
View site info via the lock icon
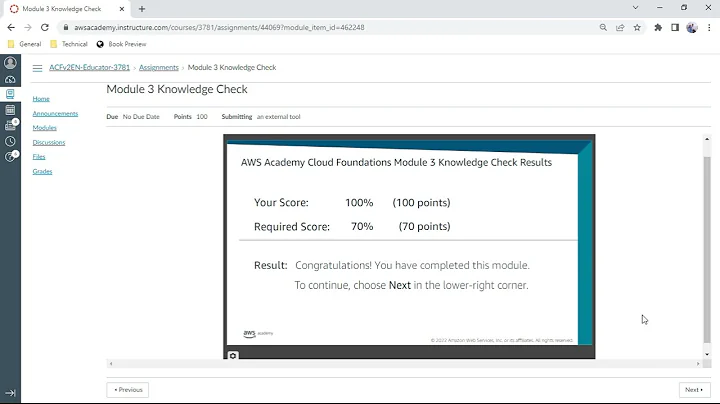point(66,28)
